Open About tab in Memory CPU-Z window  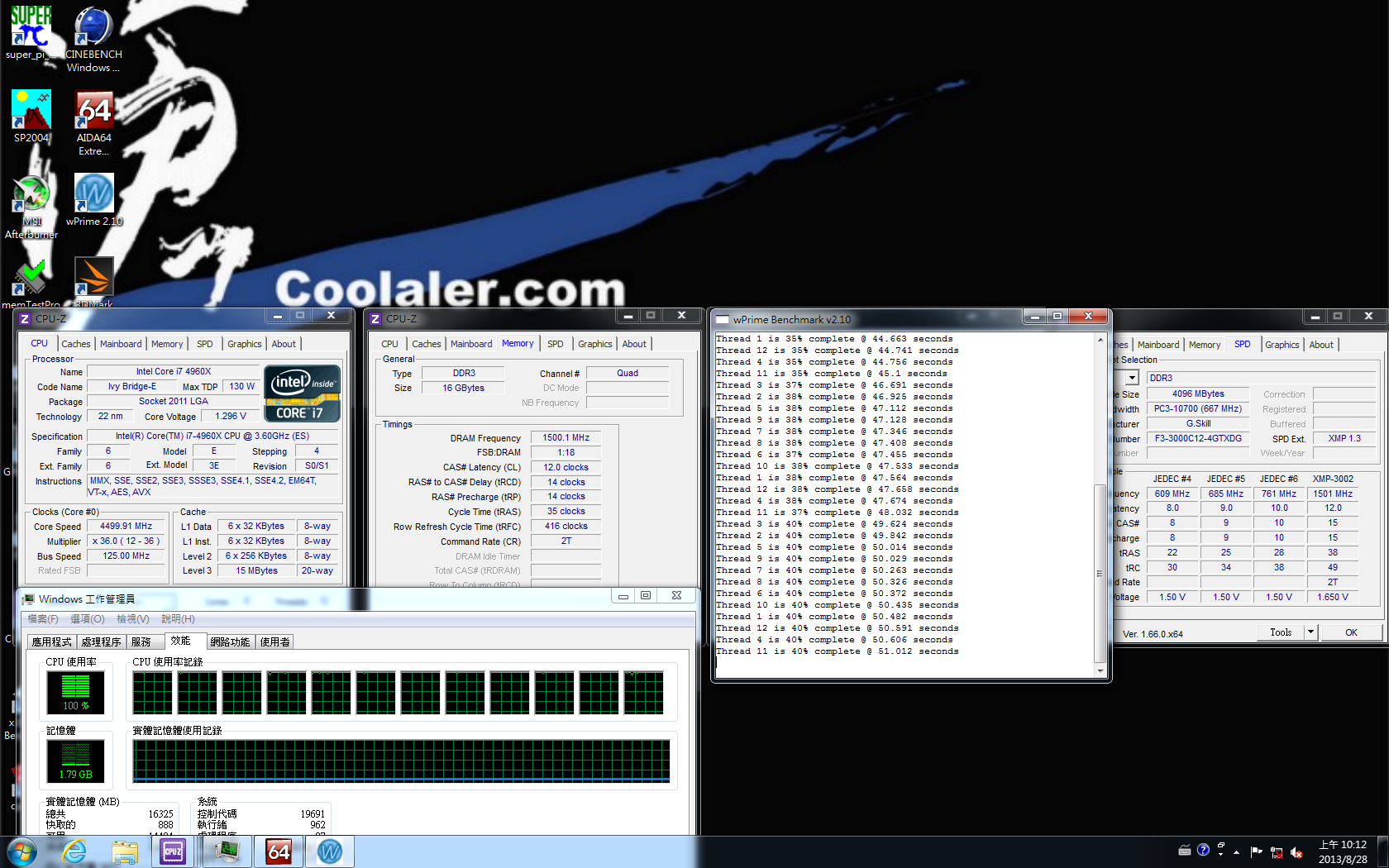pos(634,344)
